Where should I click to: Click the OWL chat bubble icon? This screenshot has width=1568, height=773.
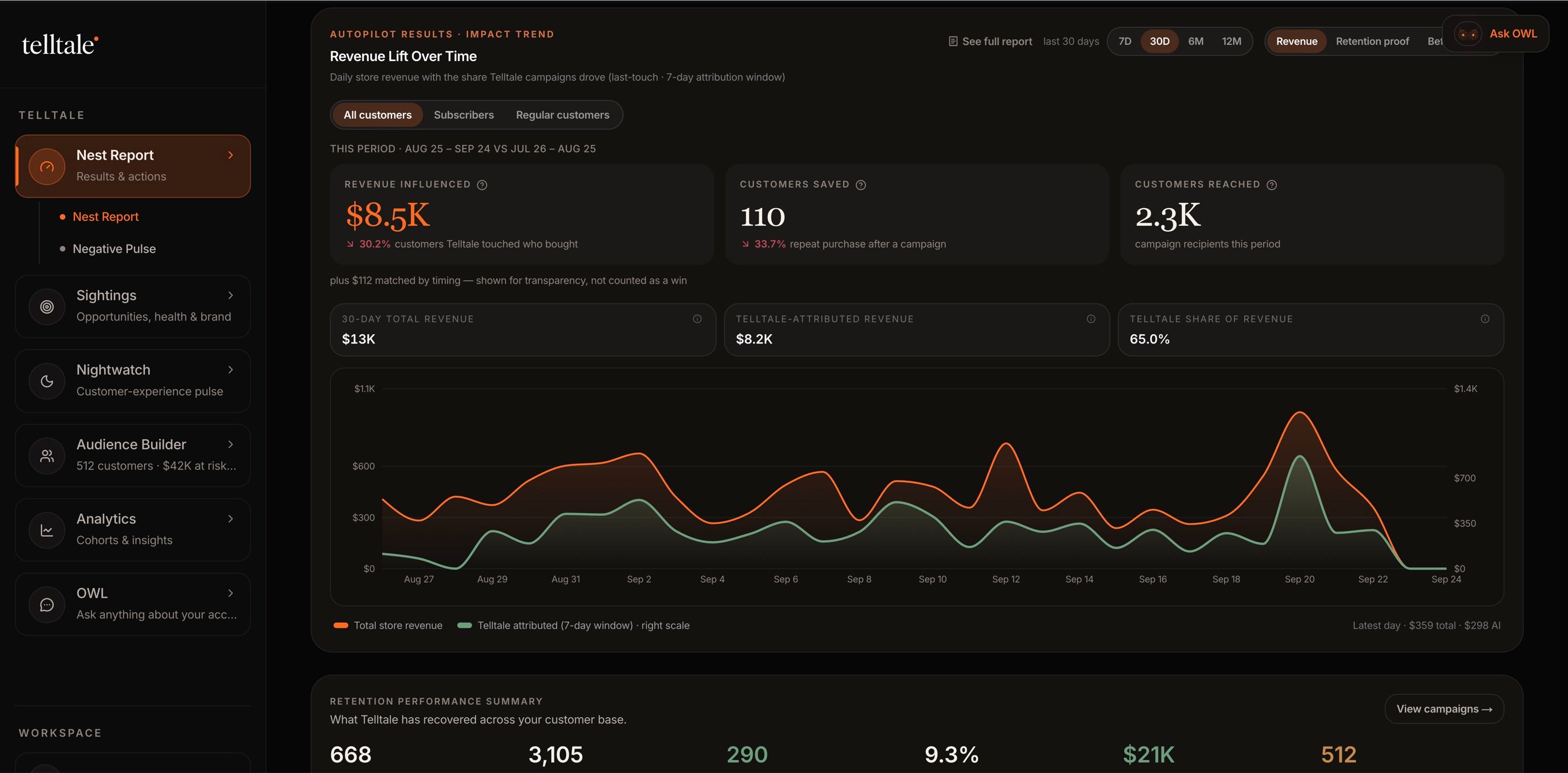(x=47, y=605)
